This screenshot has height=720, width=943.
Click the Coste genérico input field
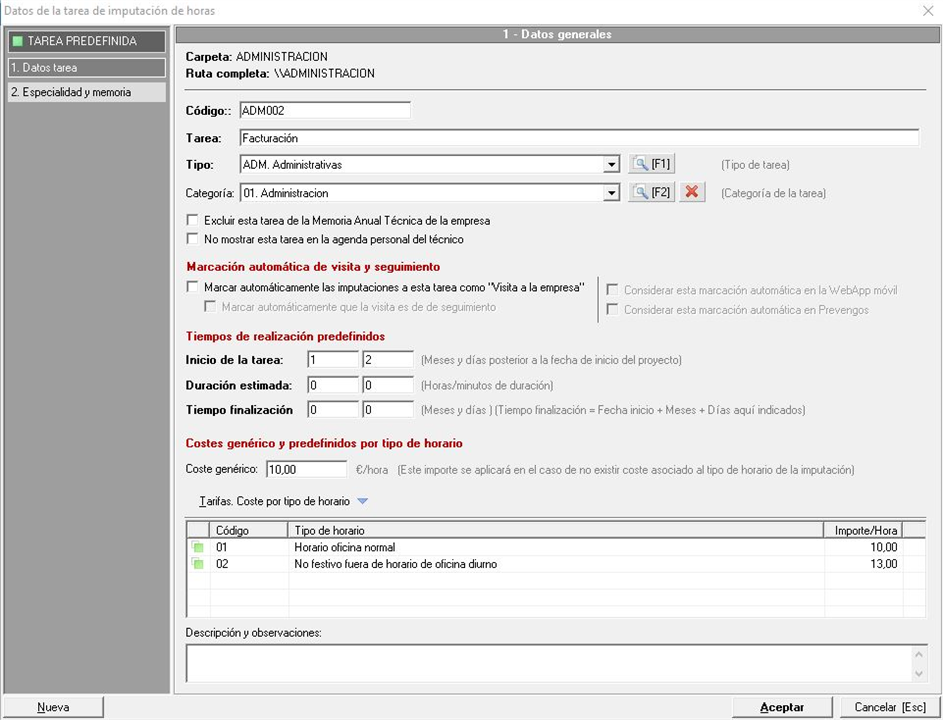(306, 468)
